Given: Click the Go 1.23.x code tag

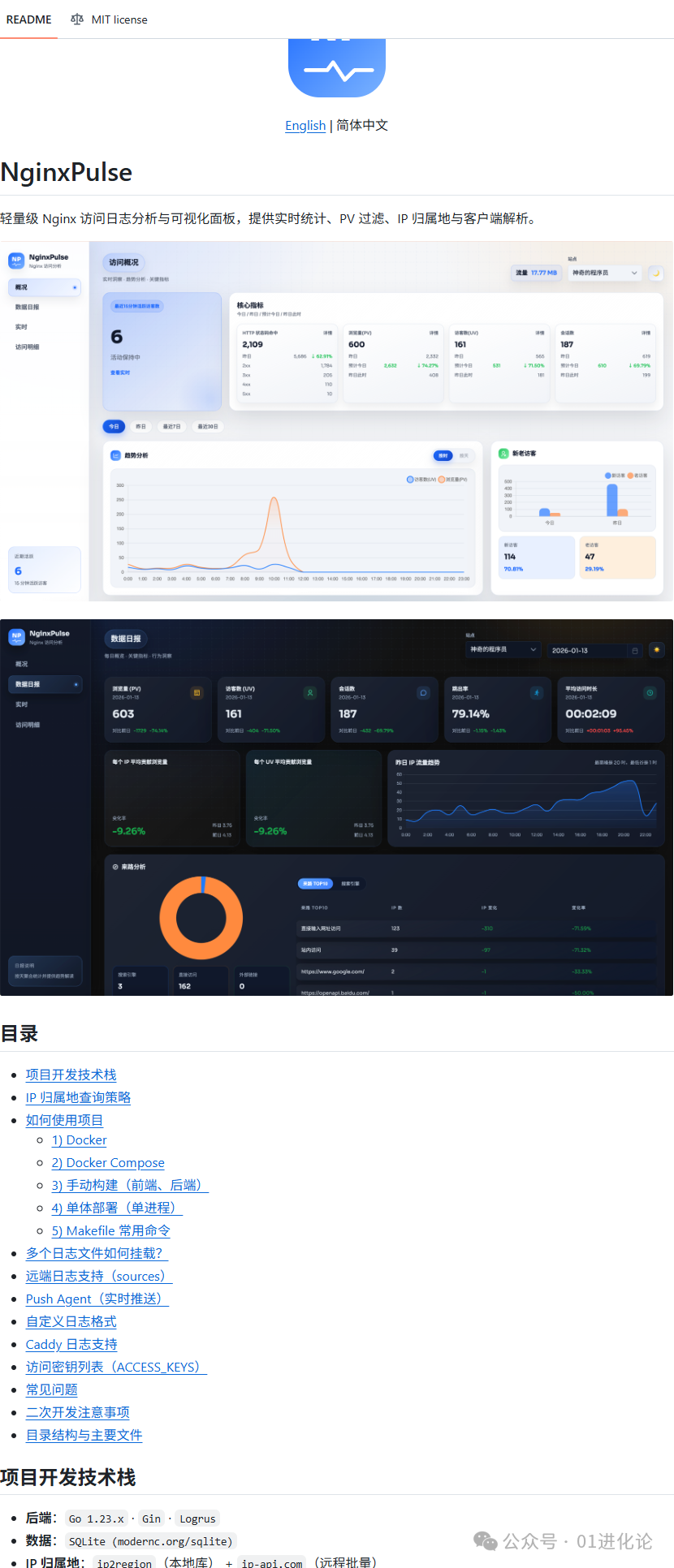Looking at the screenshot, I should [x=97, y=1518].
